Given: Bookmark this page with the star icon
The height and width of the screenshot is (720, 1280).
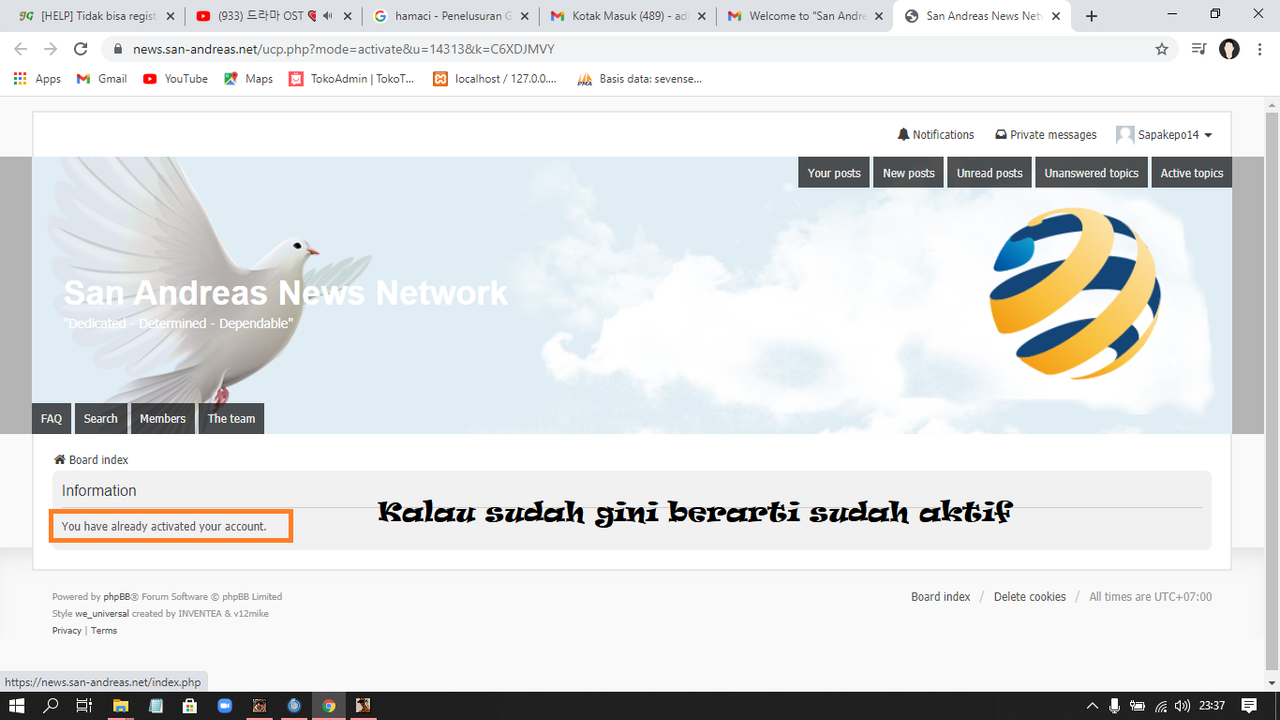Looking at the screenshot, I should point(1161,49).
